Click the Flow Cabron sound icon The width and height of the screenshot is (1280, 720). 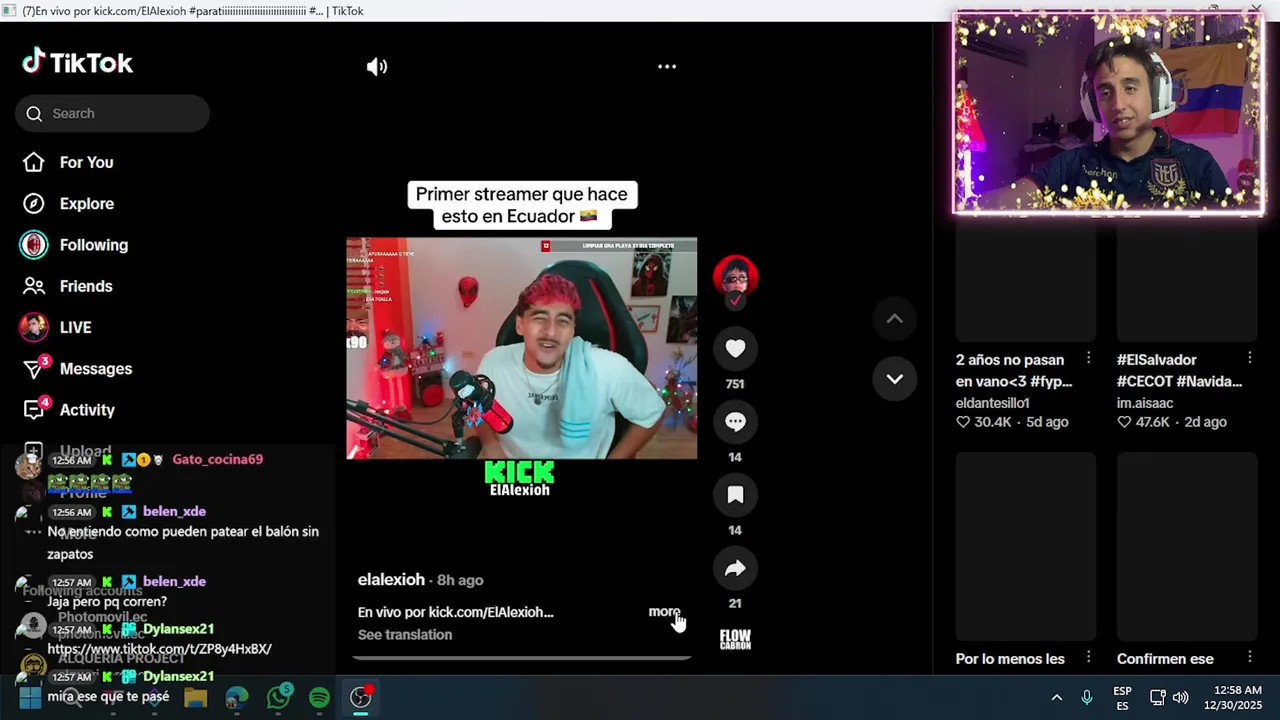pyautogui.click(x=735, y=639)
